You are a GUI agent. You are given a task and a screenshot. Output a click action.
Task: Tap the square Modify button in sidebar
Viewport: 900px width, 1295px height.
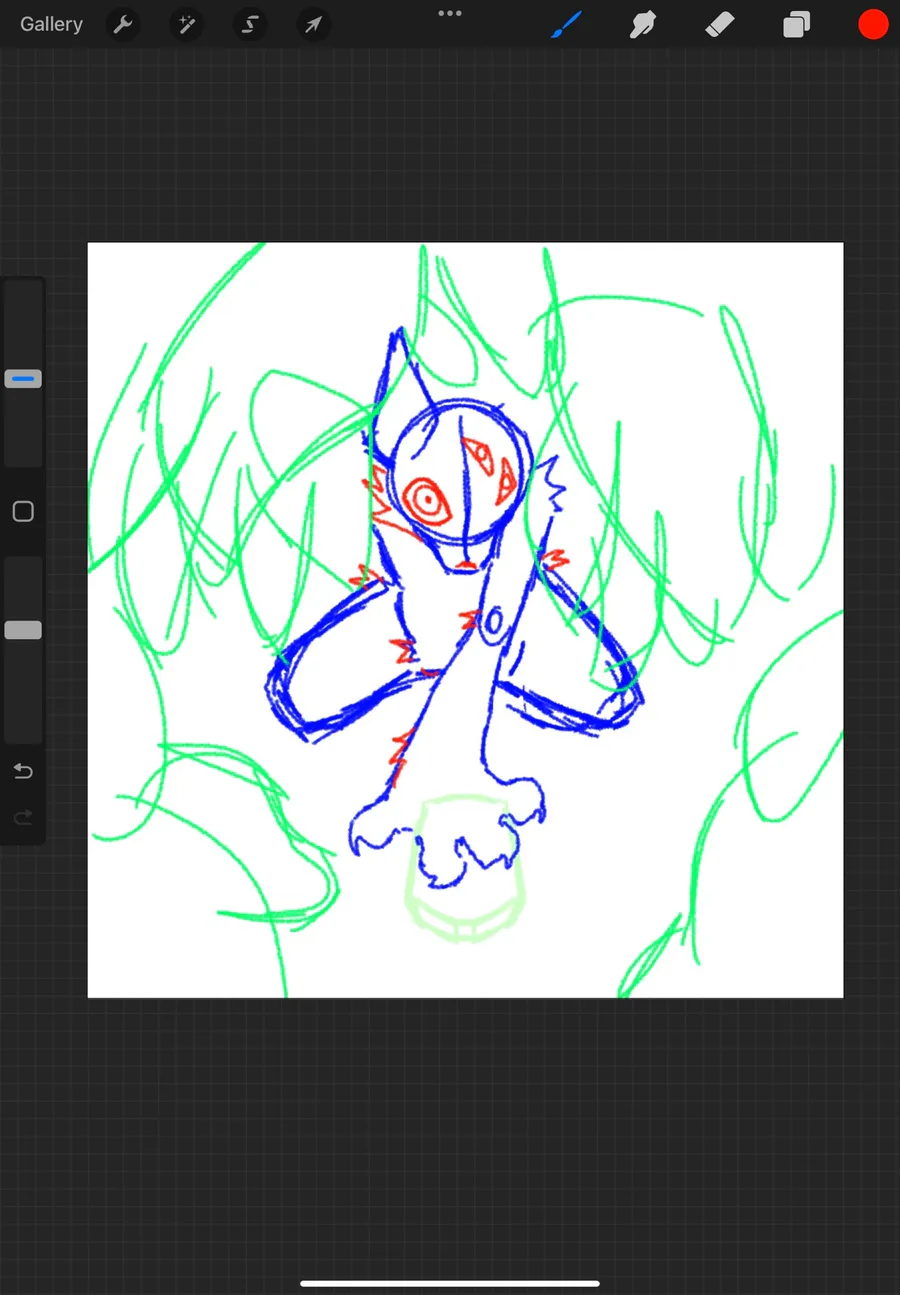[x=23, y=512]
